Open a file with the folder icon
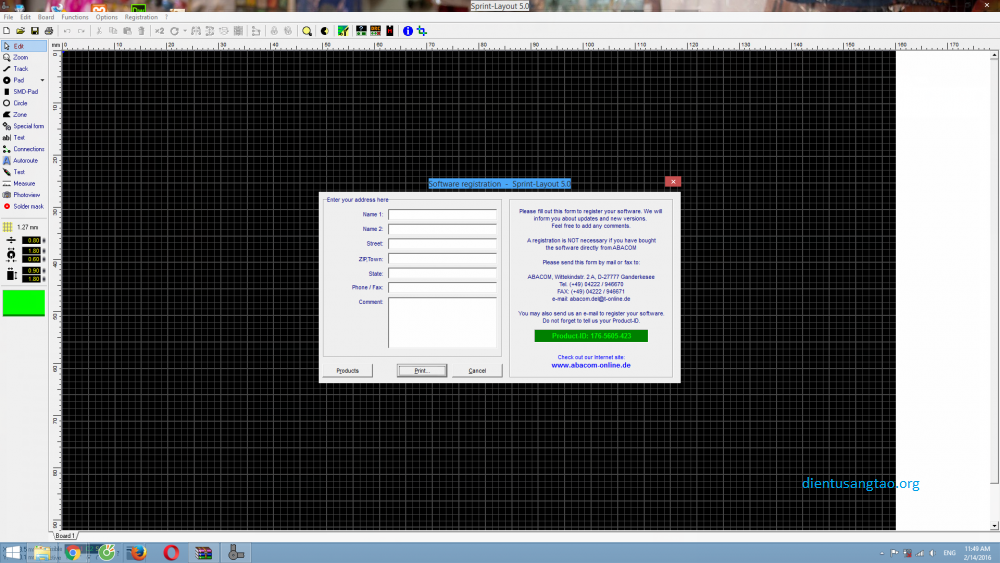 pos(20,31)
